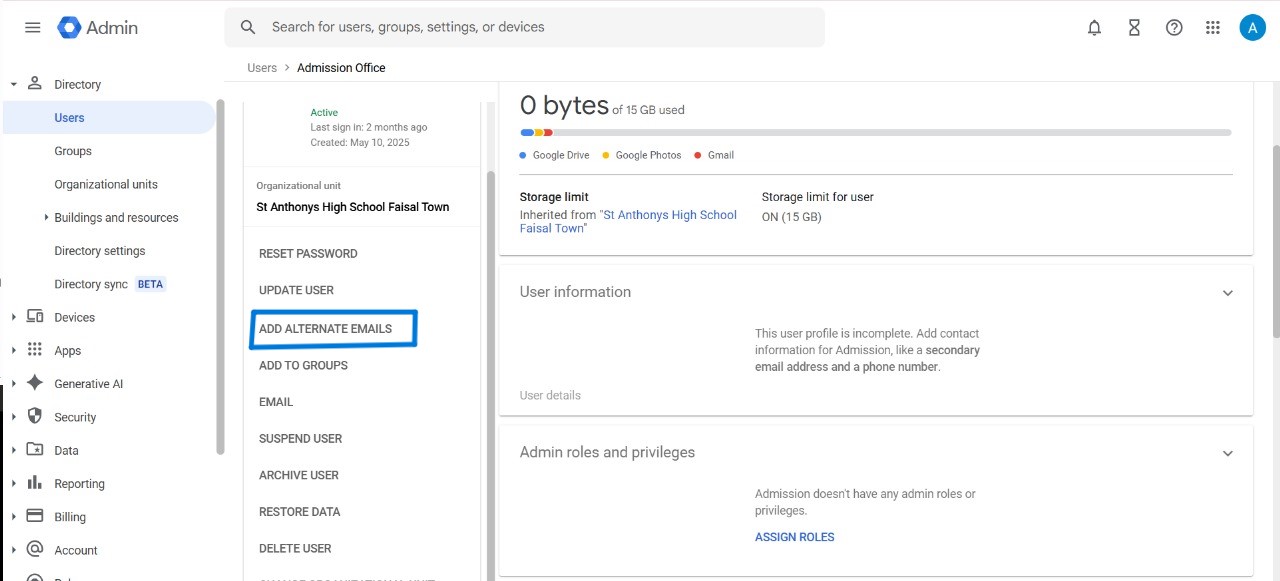Open the help question-mark icon

click(1173, 27)
